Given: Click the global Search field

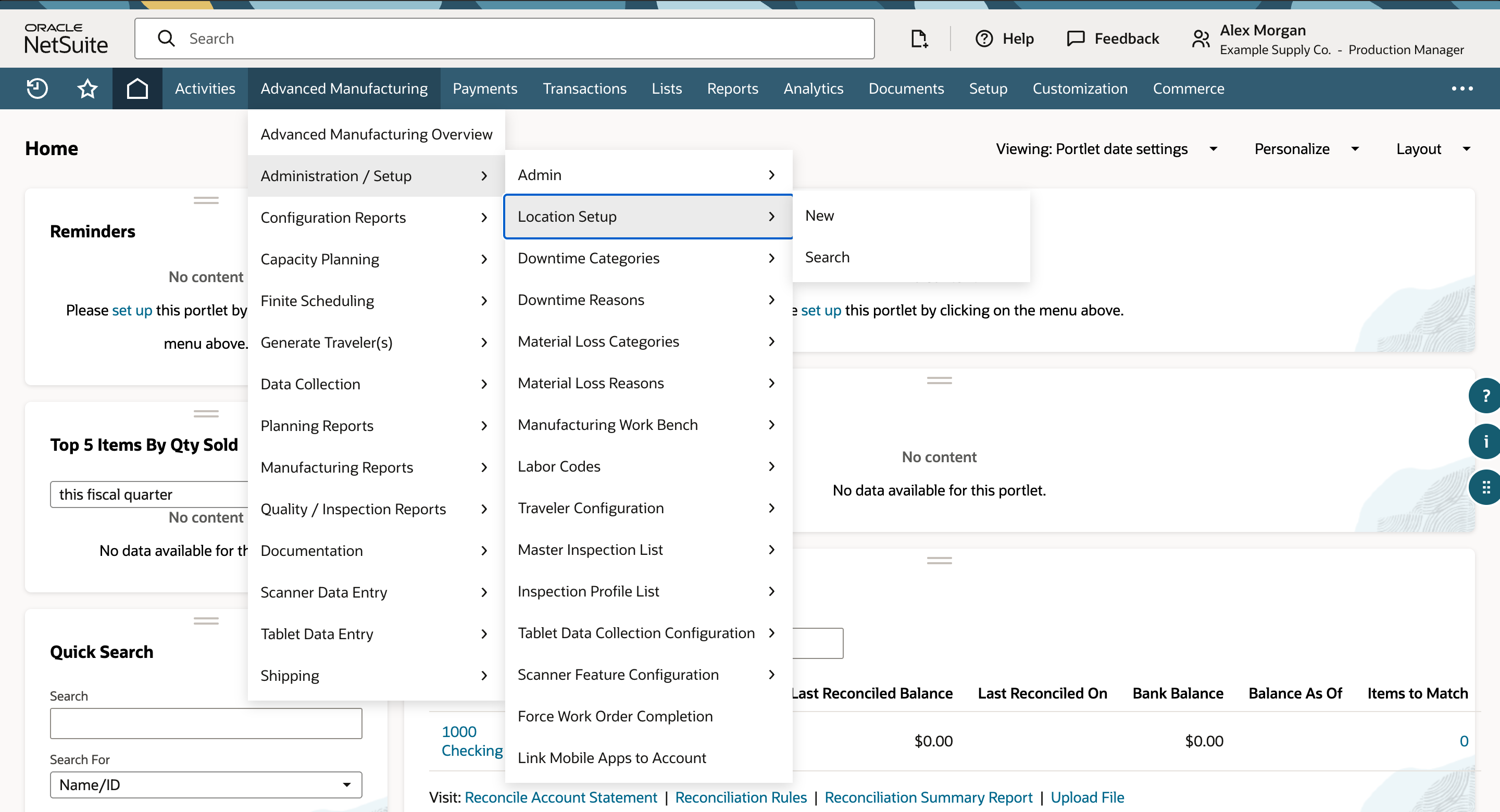Looking at the screenshot, I should point(504,39).
